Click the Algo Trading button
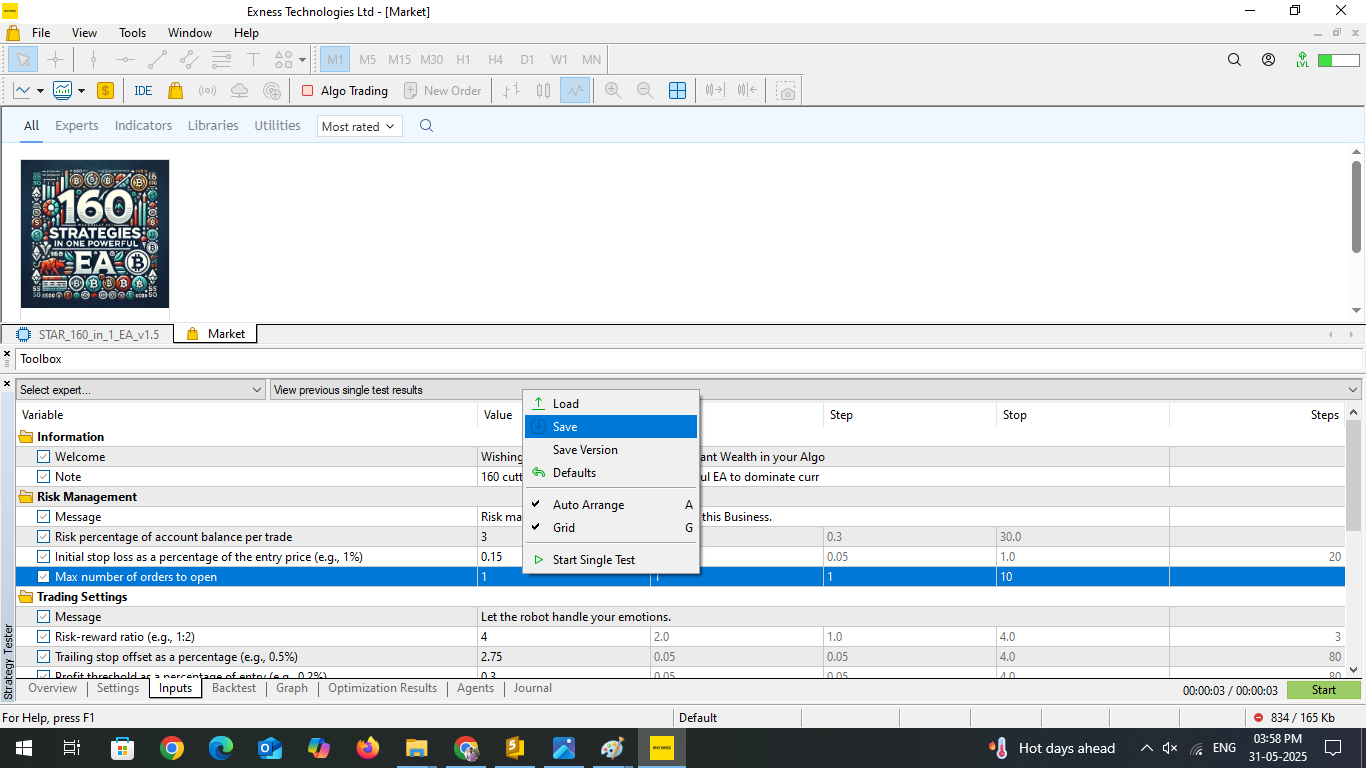This screenshot has width=1366, height=768. [345, 90]
